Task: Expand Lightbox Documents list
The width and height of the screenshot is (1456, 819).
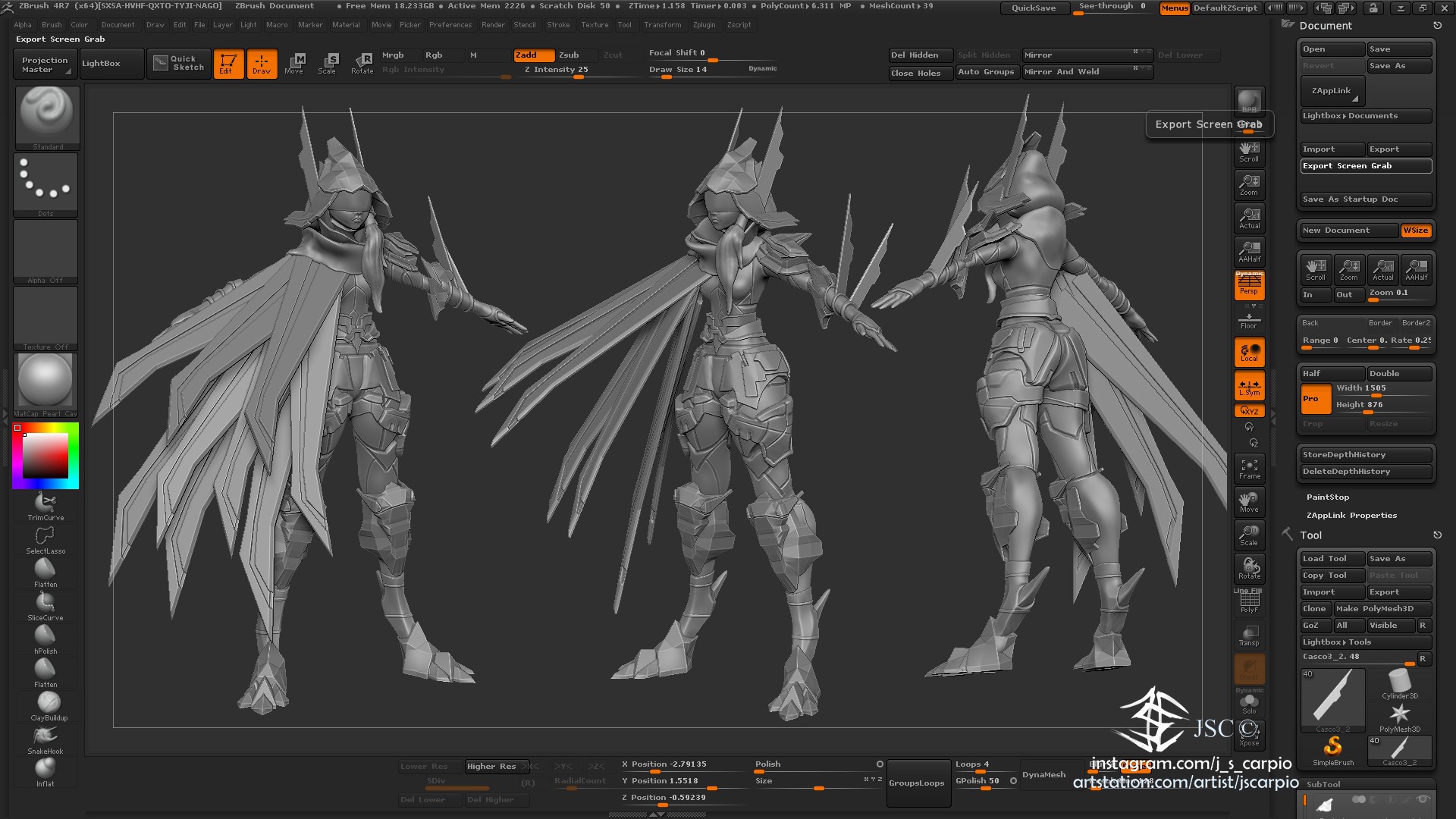Action: coord(1366,116)
